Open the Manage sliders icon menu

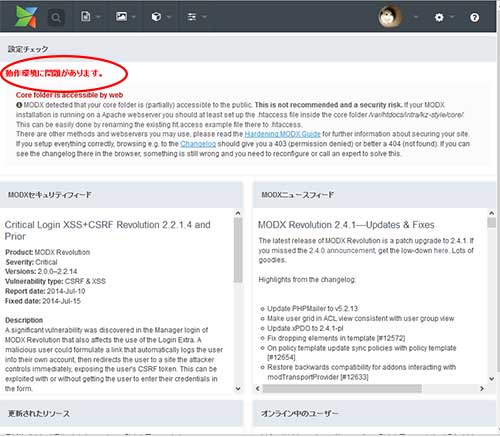[192, 17]
